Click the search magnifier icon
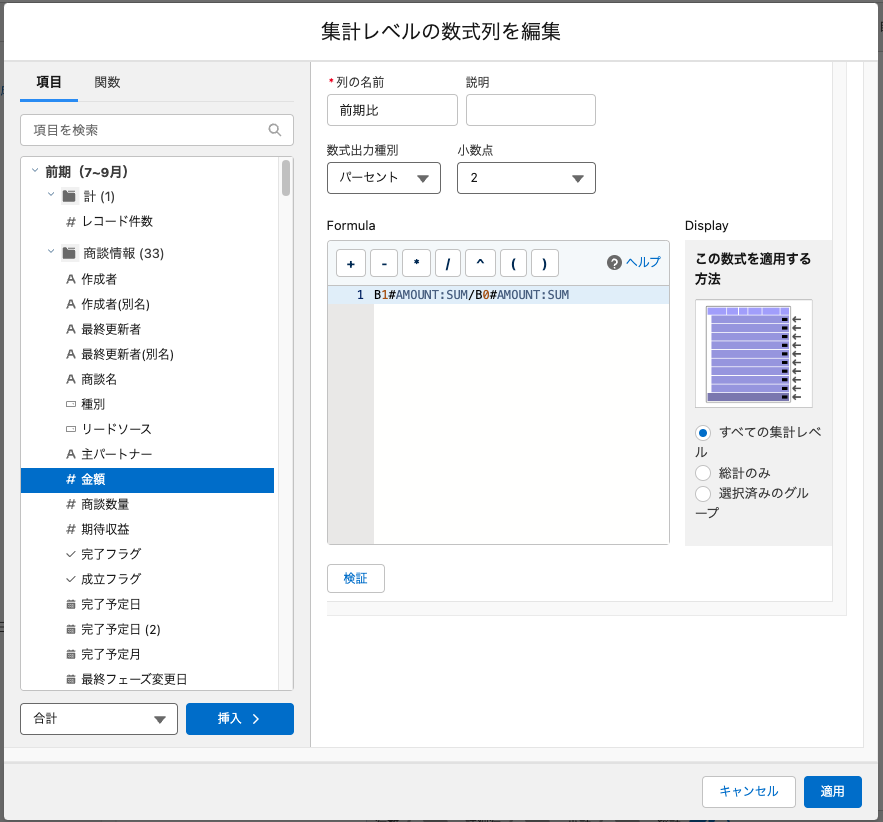Image resolution: width=883 pixels, height=822 pixels. click(x=275, y=130)
